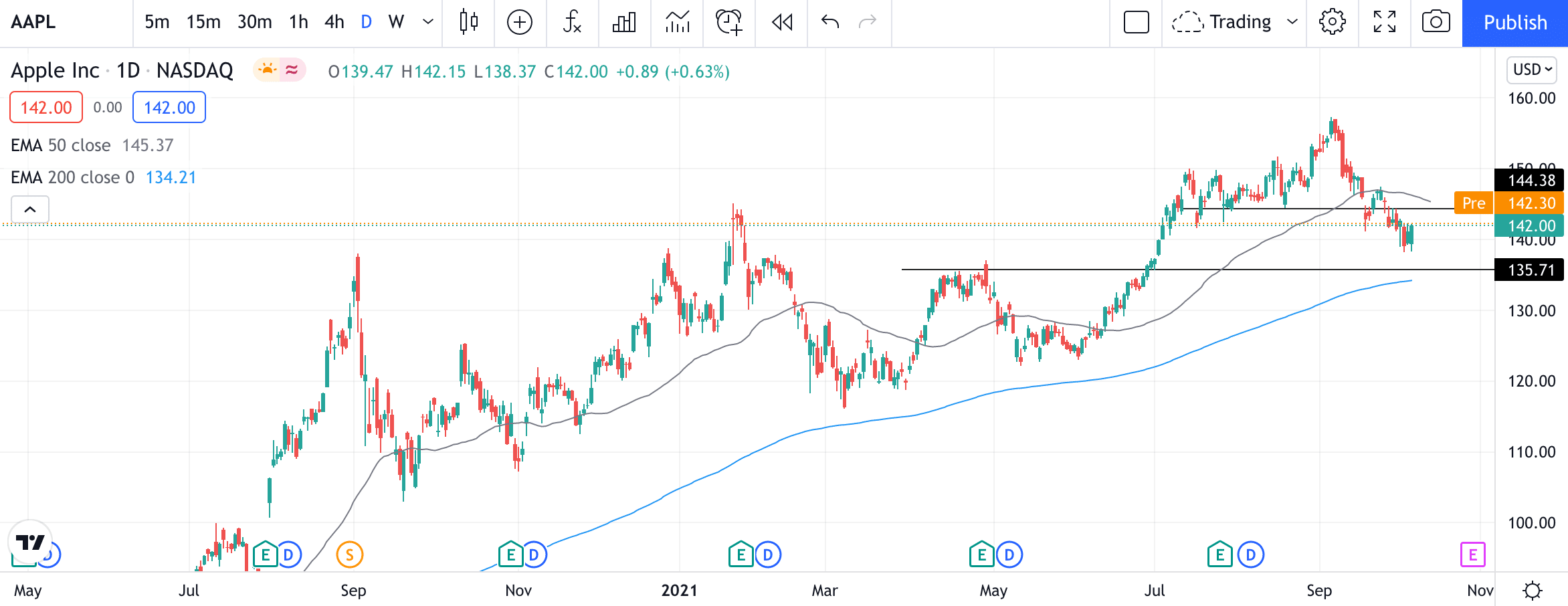
Task: Click dividend D marker near August 2020
Action: 288,554
